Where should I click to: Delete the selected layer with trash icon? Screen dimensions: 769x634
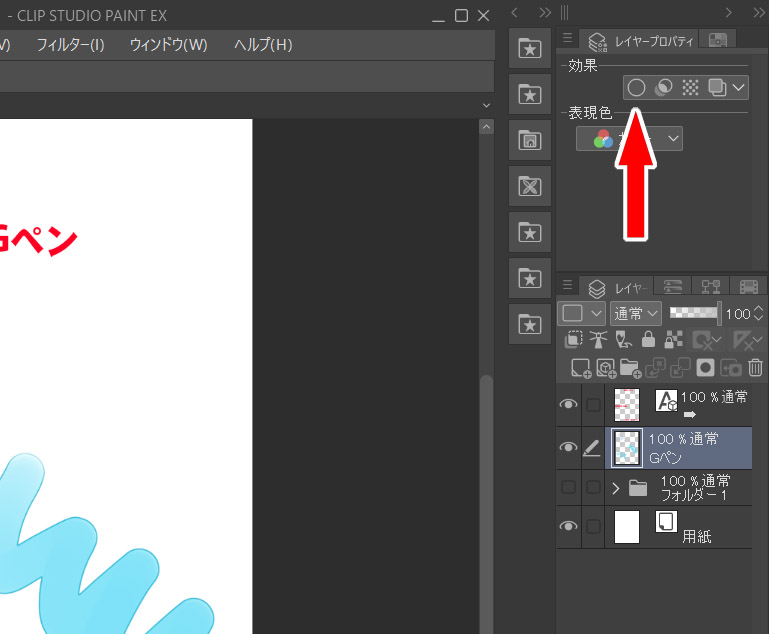pyautogui.click(x=755, y=368)
